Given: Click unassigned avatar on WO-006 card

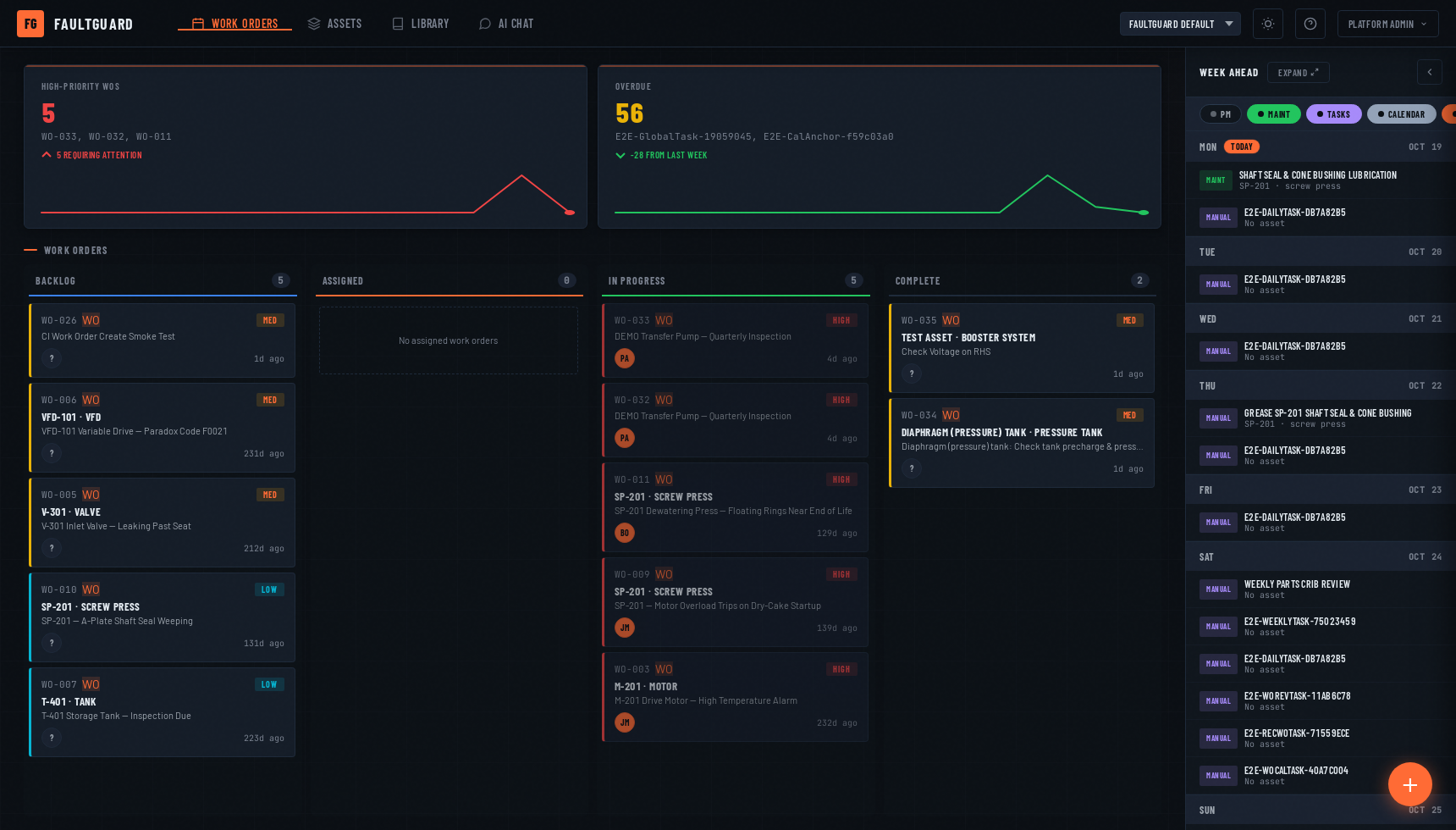Looking at the screenshot, I should click(x=52, y=453).
